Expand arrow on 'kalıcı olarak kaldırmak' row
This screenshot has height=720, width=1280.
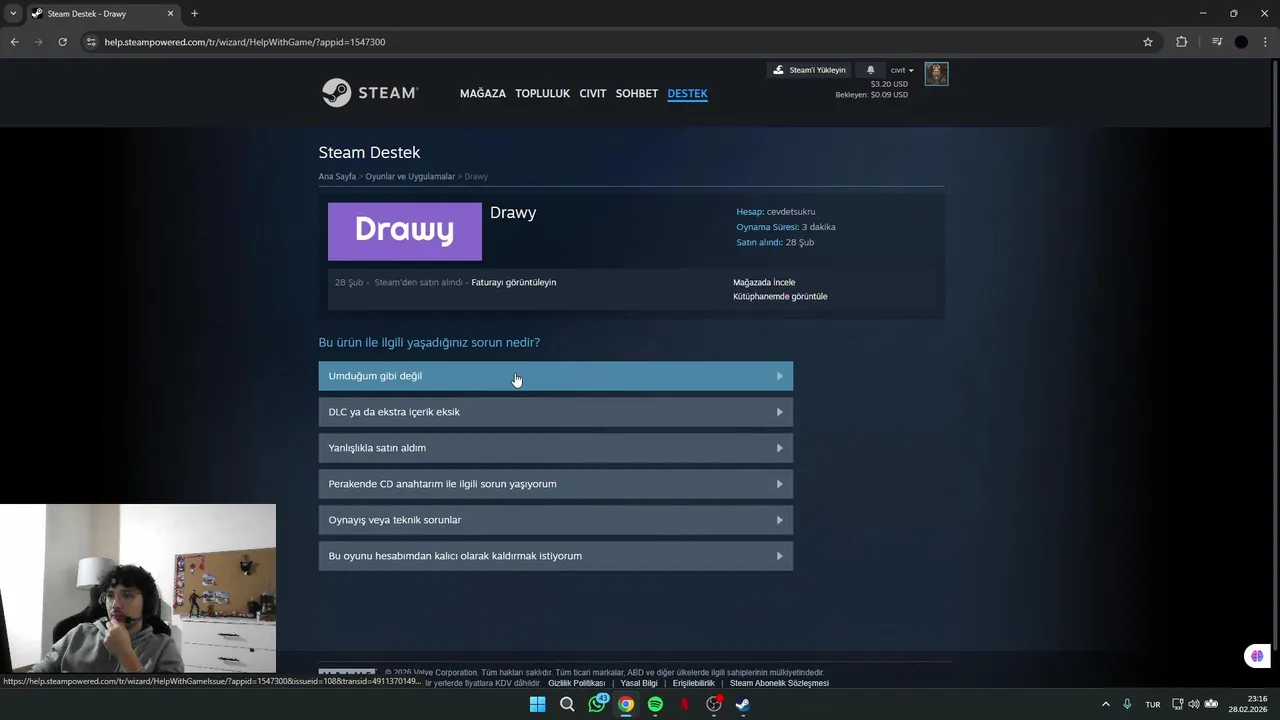click(x=779, y=556)
